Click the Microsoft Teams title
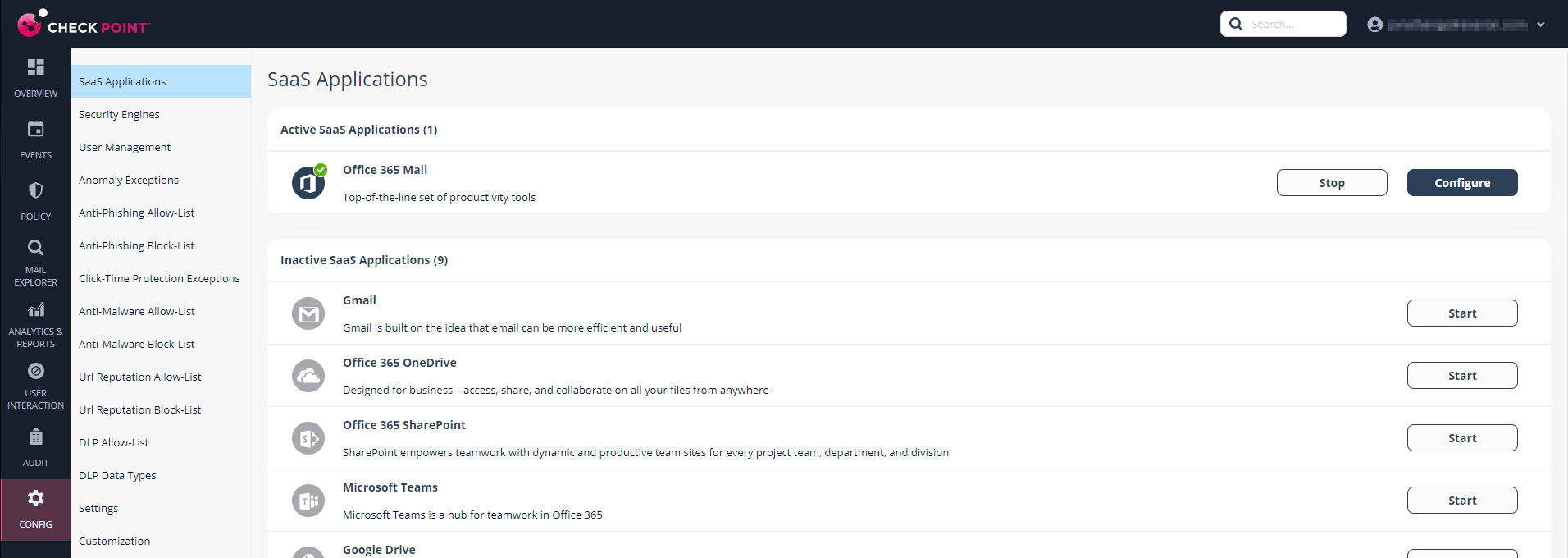 pyautogui.click(x=390, y=487)
